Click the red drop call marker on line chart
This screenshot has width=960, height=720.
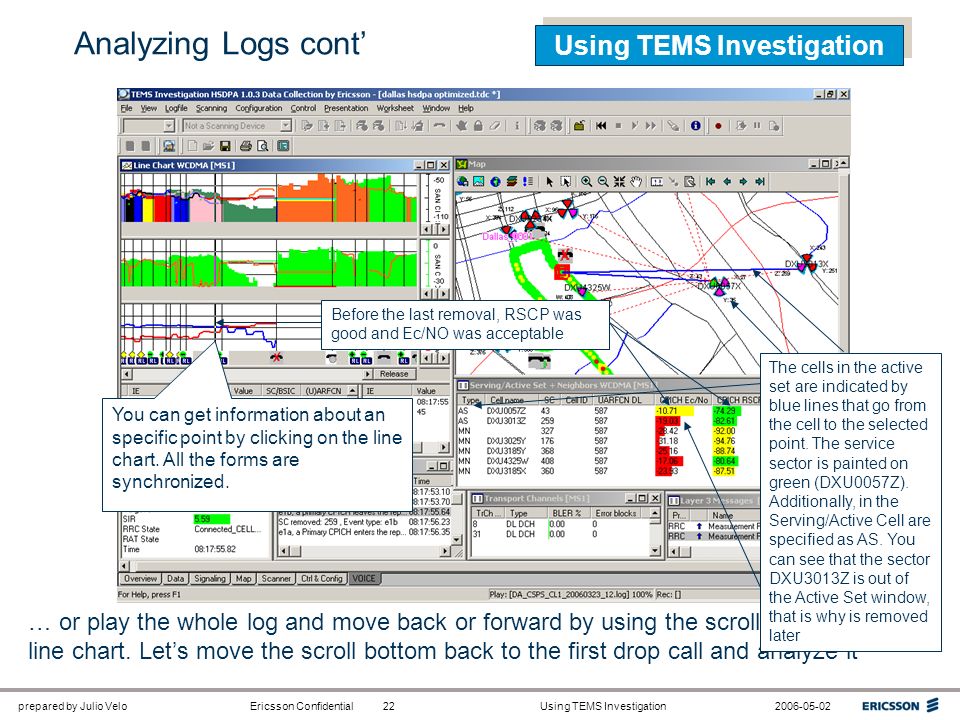(276, 357)
